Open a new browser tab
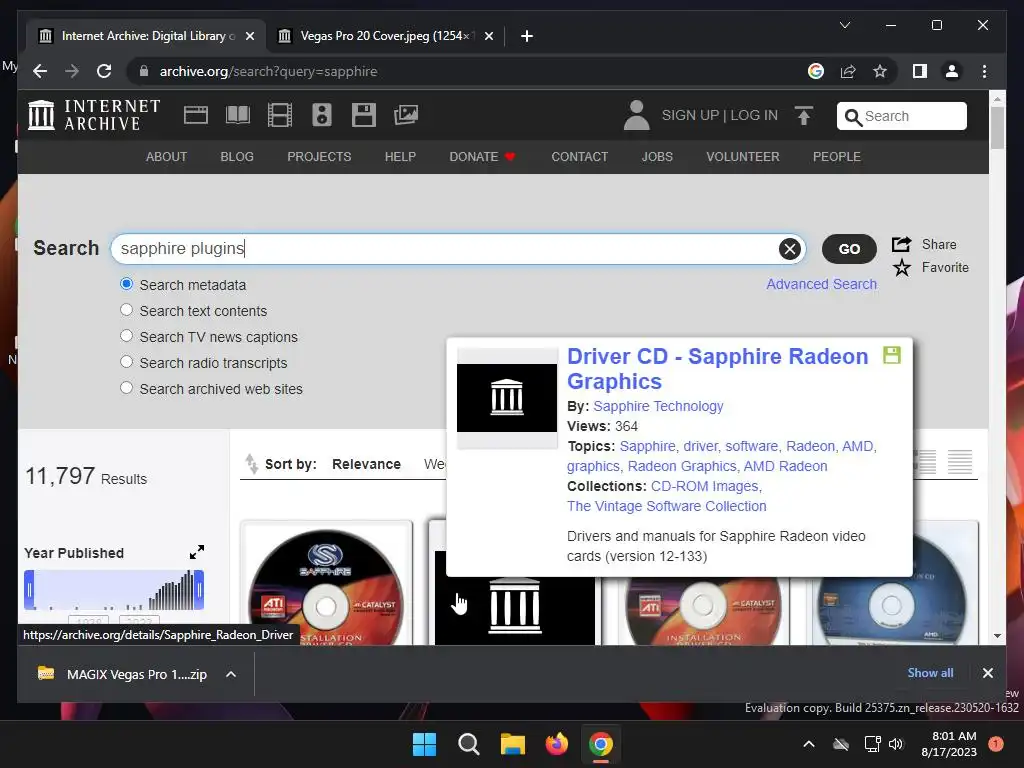 527,36
